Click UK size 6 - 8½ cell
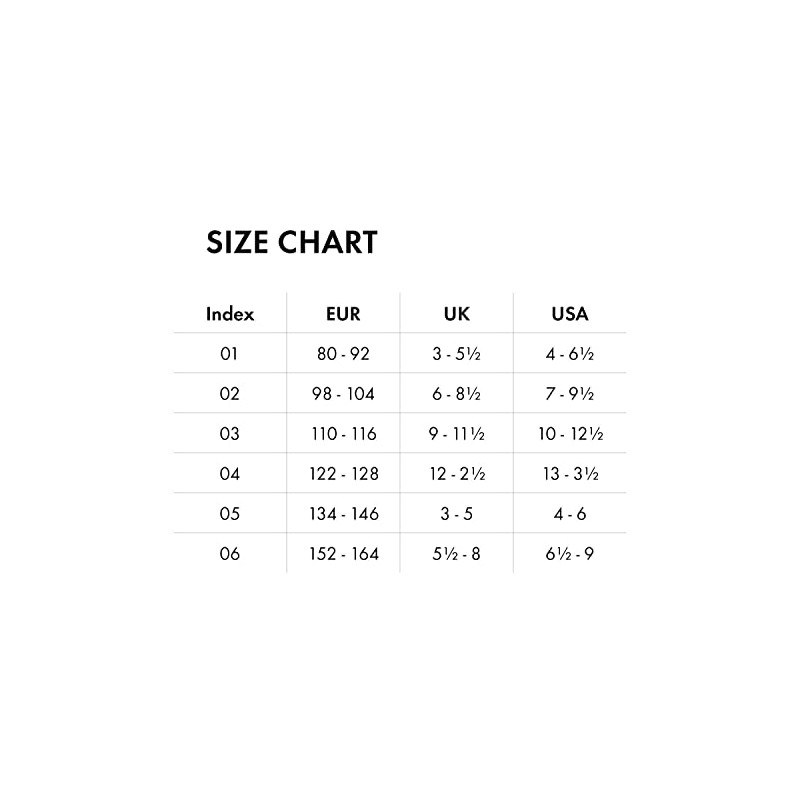Viewport: 800px width, 800px height. [456, 394]
